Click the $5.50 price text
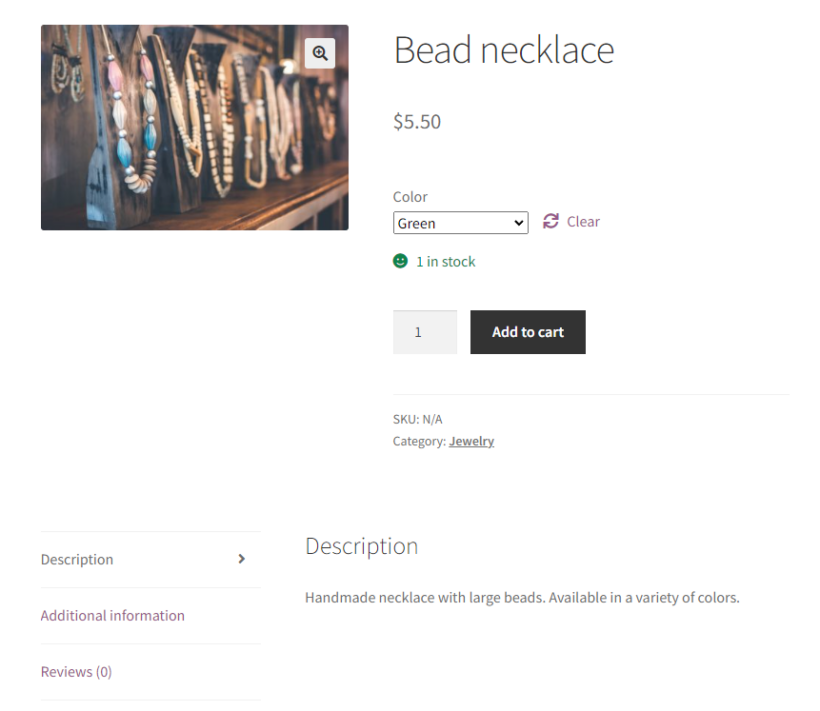The height and width of the screenshot is (711, 820). pos(417,122)
